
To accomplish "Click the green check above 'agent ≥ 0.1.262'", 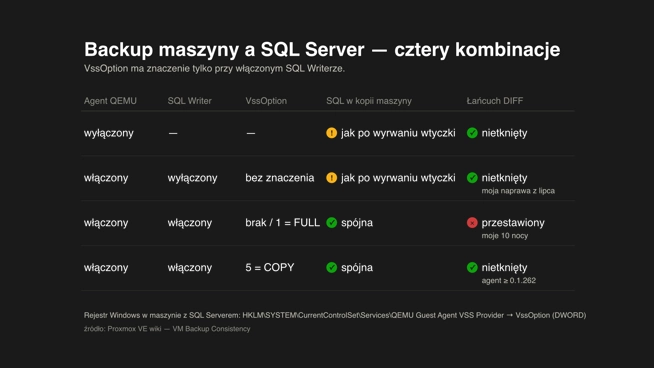I will click(472, 267).
